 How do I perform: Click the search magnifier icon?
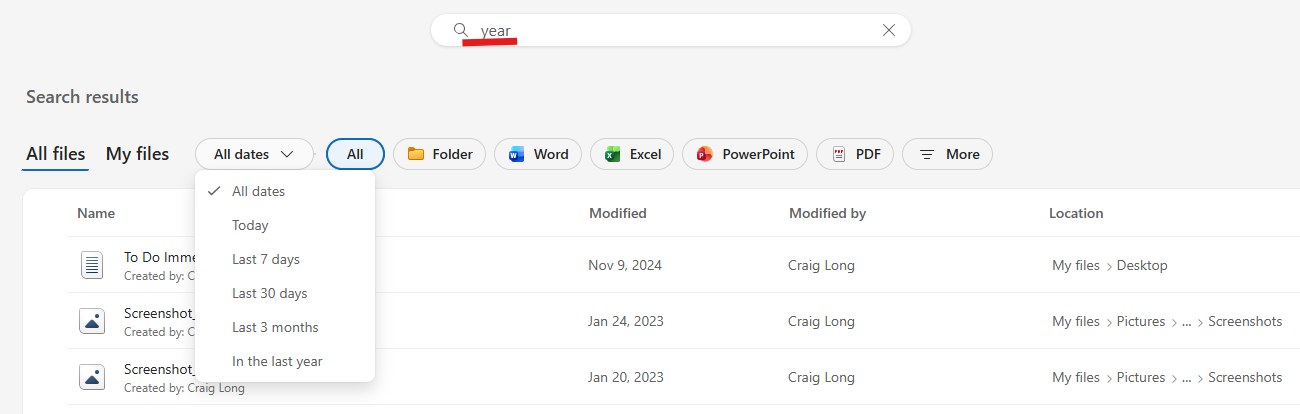[x=460, y=30]
